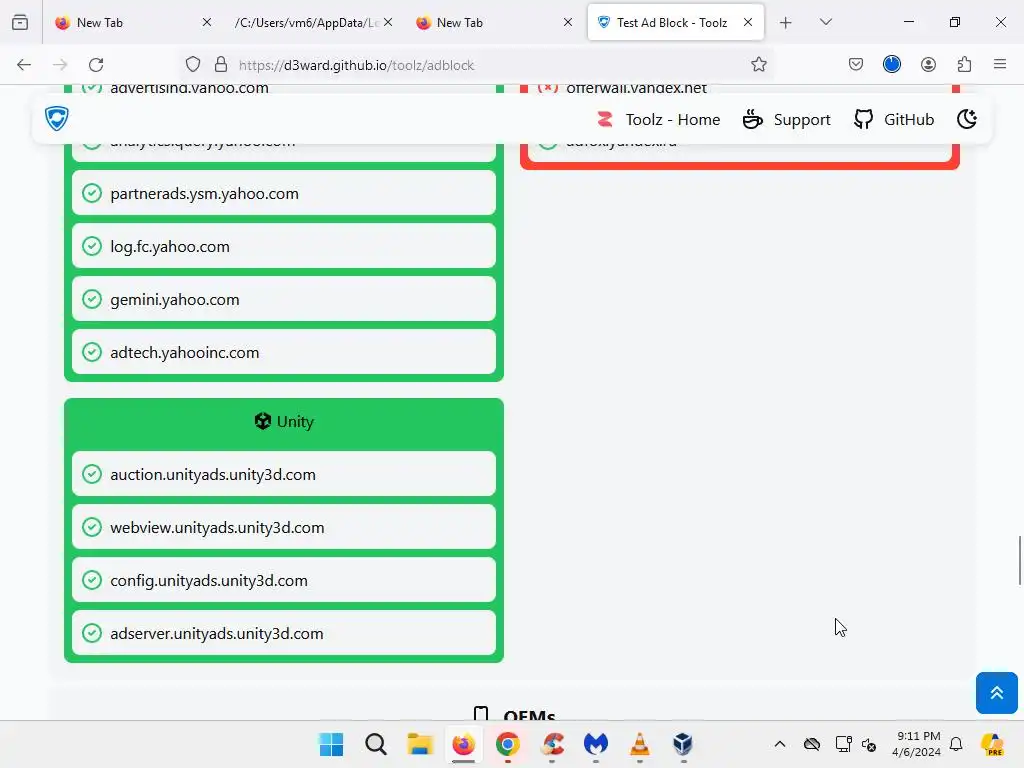Screen dimensions: 1024x768
Task: Close the Test Ad Block - Toolz tab
Action: pos(748,22)
